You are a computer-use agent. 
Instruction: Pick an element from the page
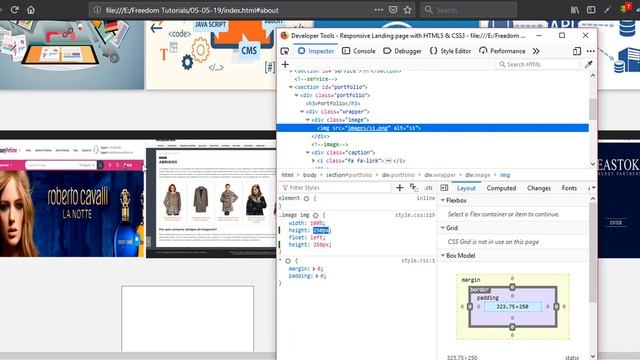pos(285,51)
